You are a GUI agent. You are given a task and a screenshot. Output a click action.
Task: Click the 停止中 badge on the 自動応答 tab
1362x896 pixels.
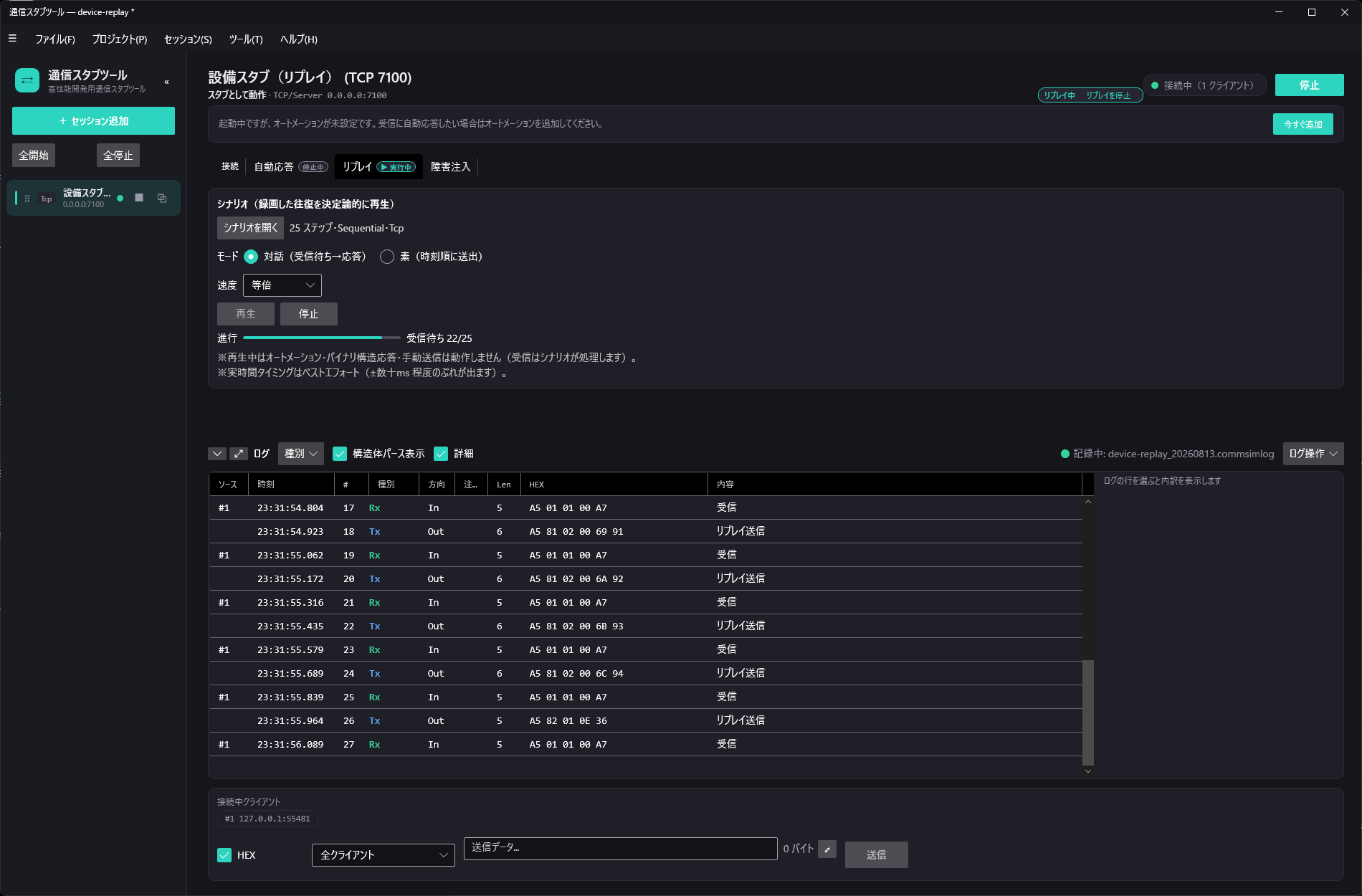(x=313, y=167)
